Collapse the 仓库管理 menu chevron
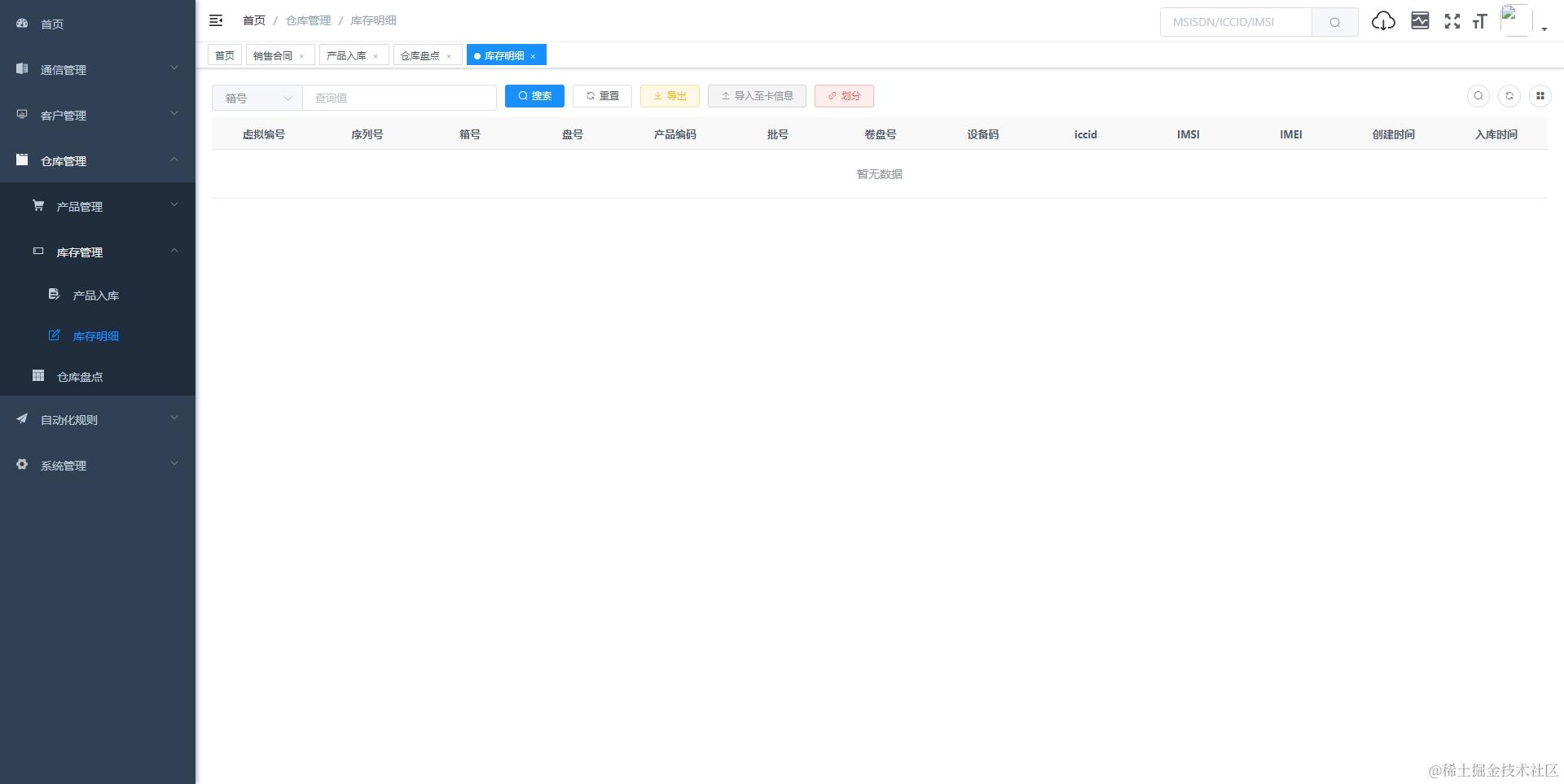The height and width of the screenshot is (784, 1564). tap(174, 160)
